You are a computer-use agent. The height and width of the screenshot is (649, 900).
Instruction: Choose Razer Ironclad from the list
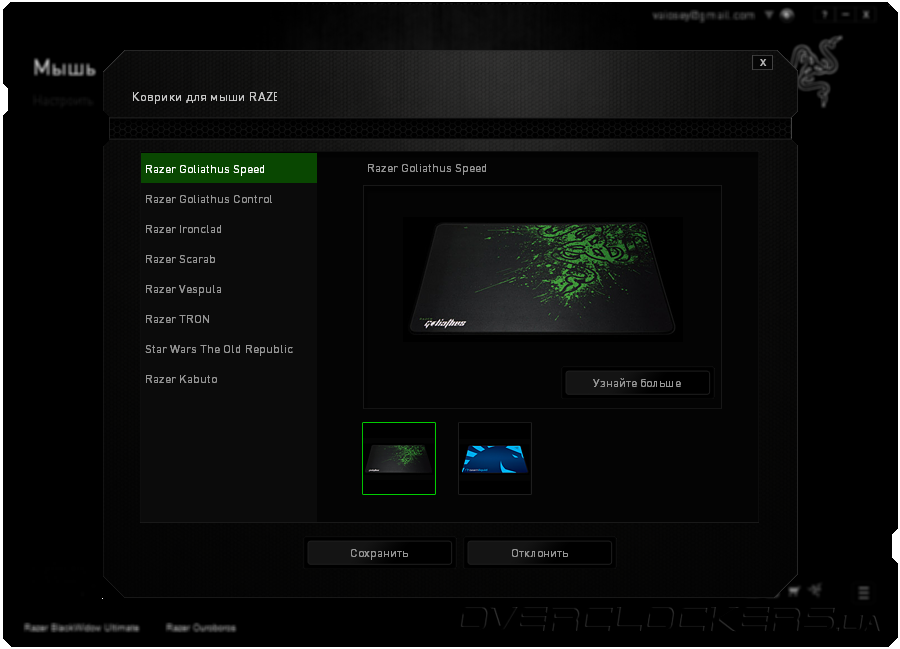(228, 229)
